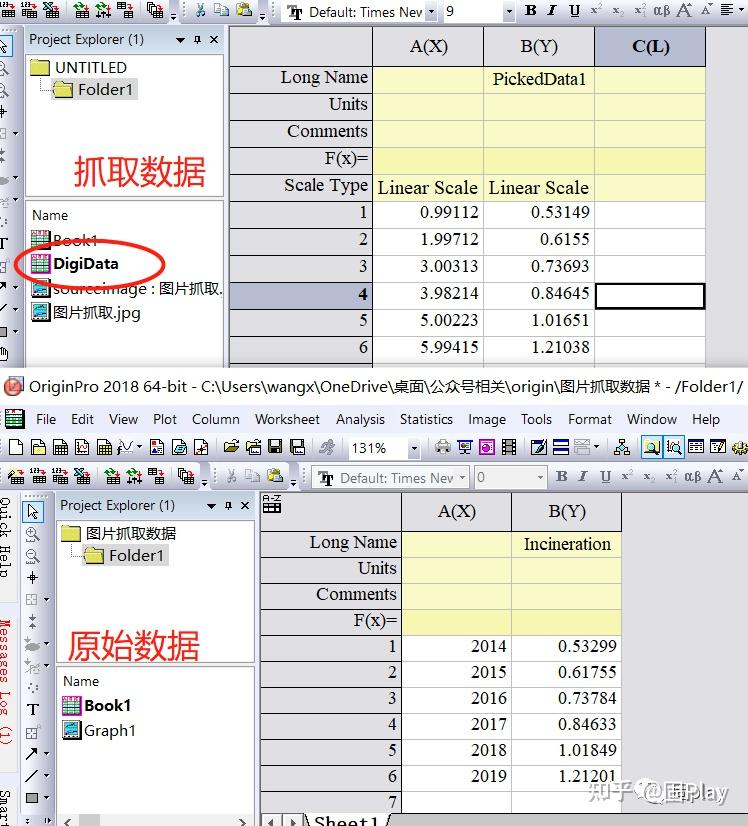The height and width of the screenshot is (826, 748).
Task: Click Superscript x² icon in upper toolbar
Action: click(596, 10)
